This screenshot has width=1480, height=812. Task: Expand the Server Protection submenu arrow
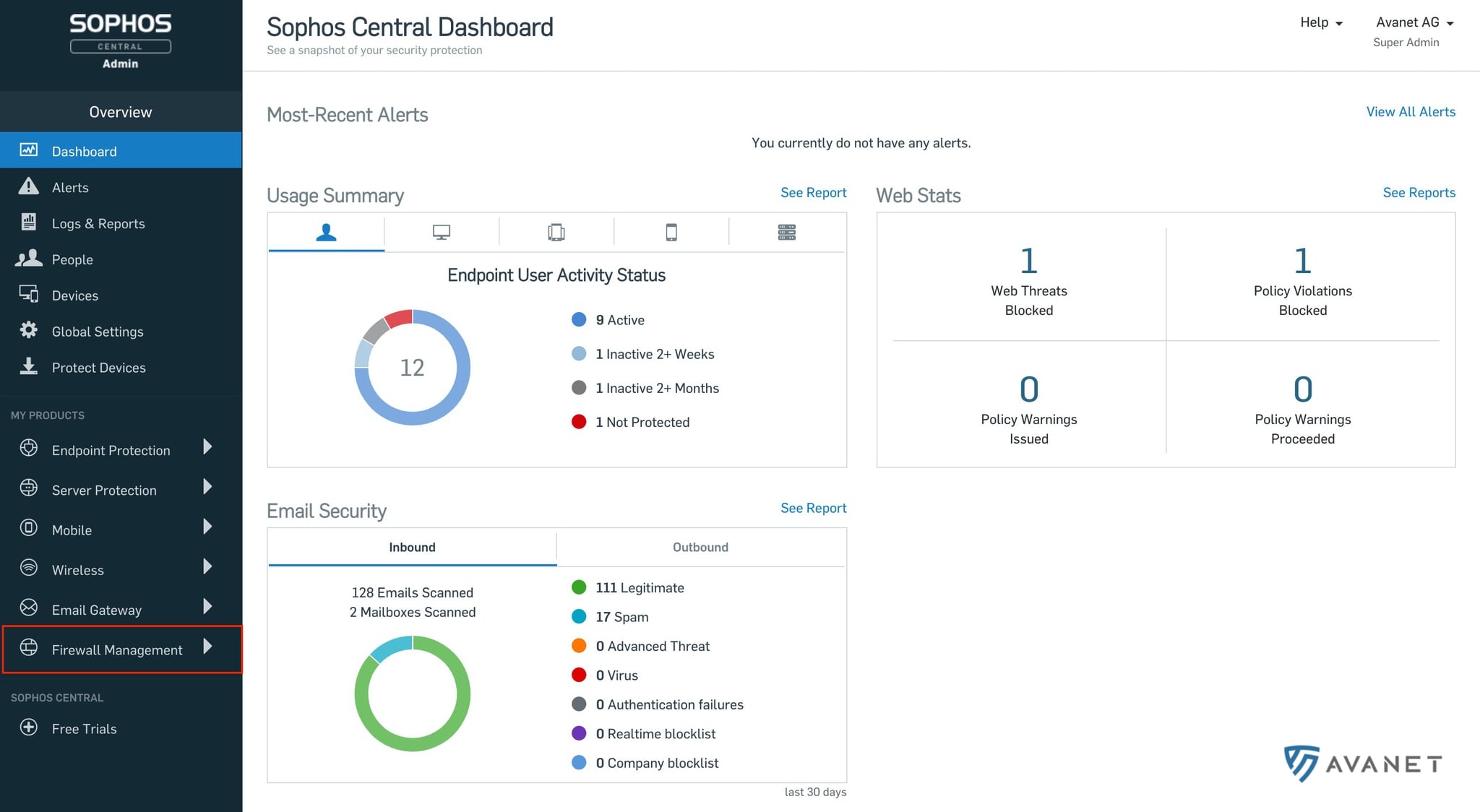207,487
